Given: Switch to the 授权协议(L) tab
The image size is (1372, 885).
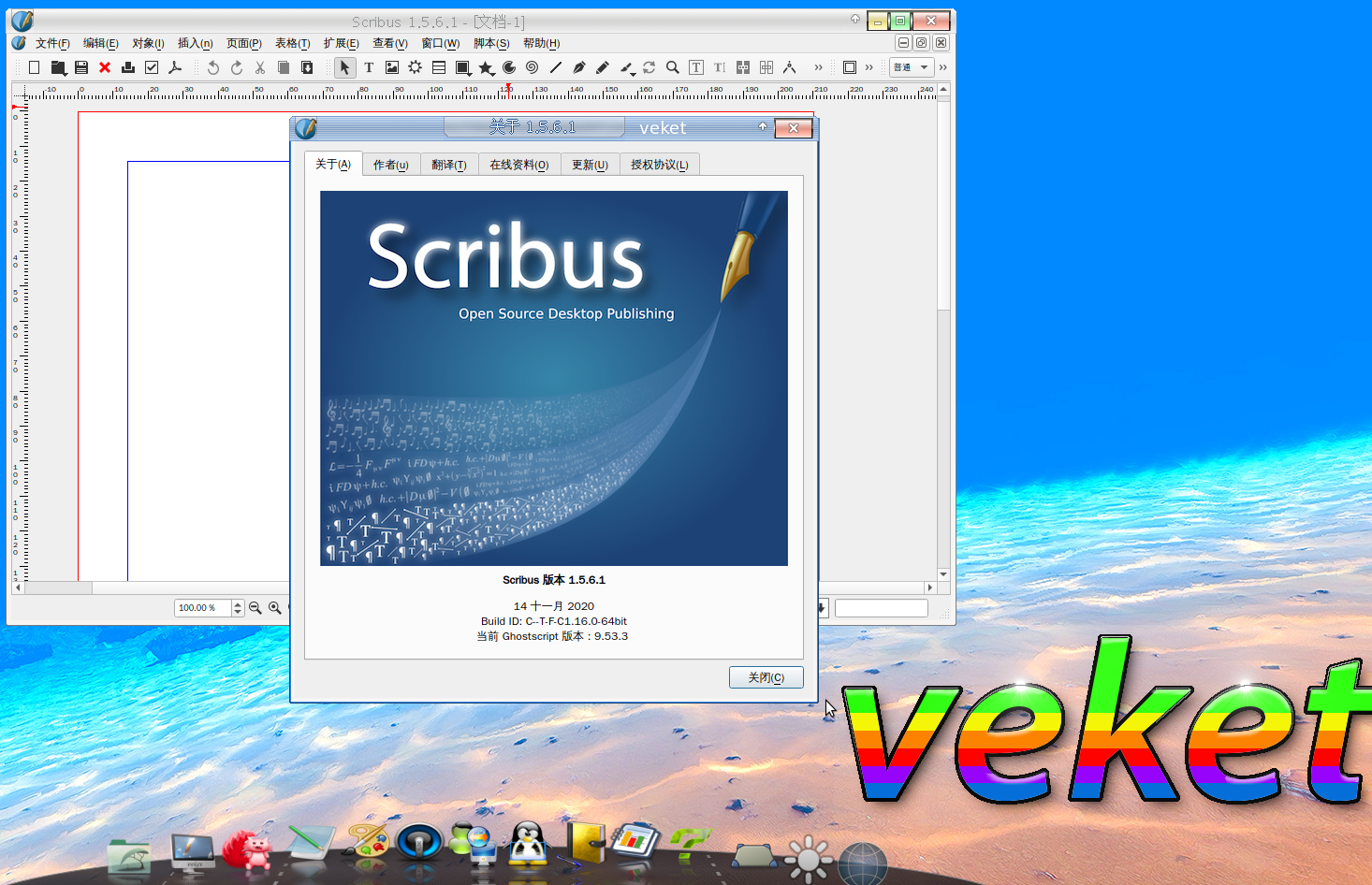Looking at the screenshot, I should [660, 165].
